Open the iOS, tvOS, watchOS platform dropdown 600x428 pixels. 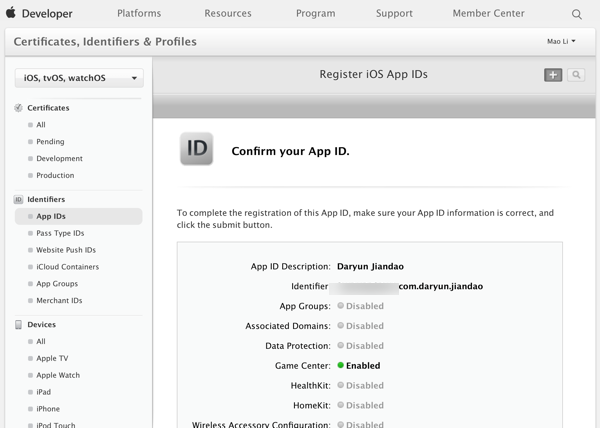point(79,78)
